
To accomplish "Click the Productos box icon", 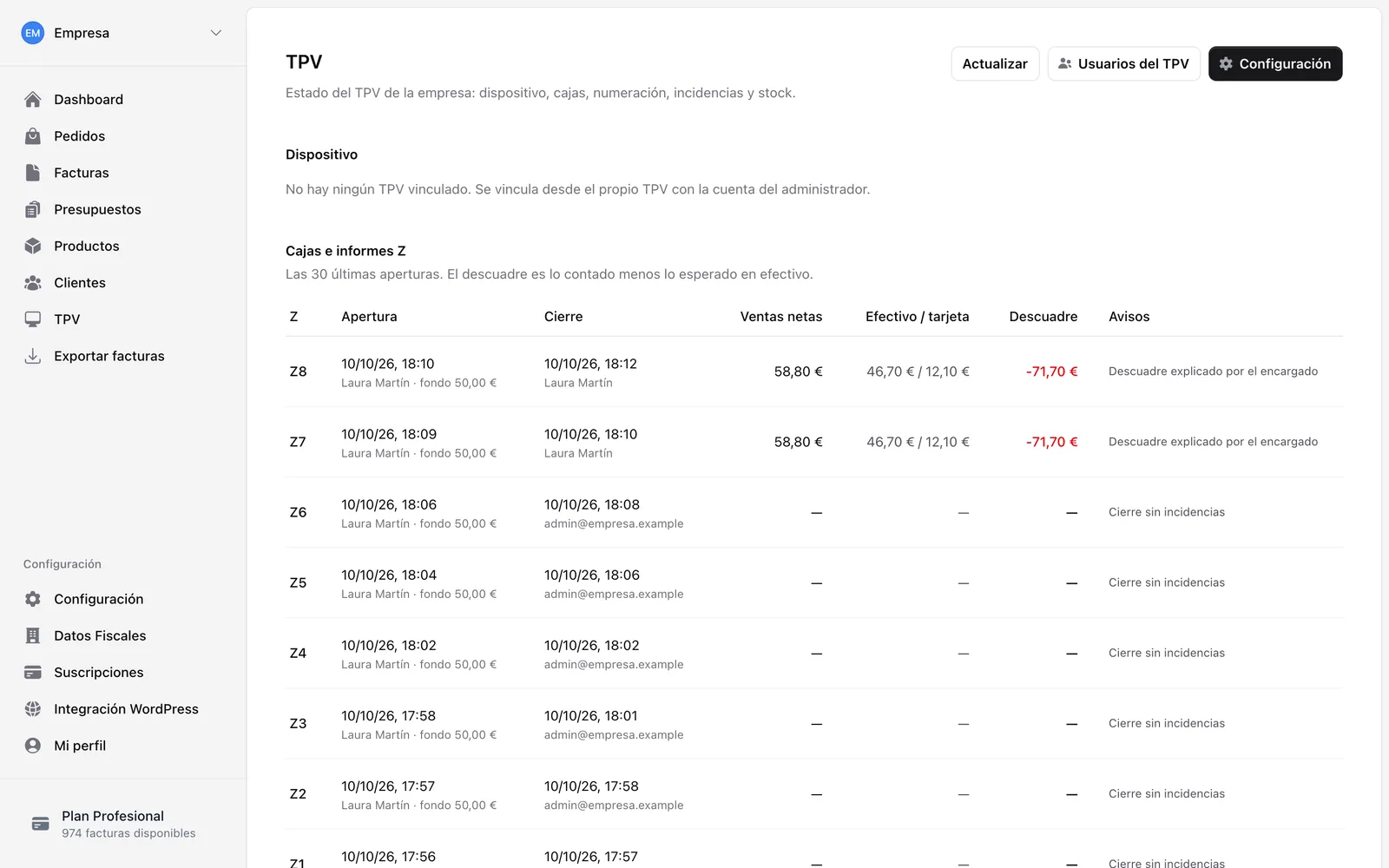I will [x=33, y=246].
